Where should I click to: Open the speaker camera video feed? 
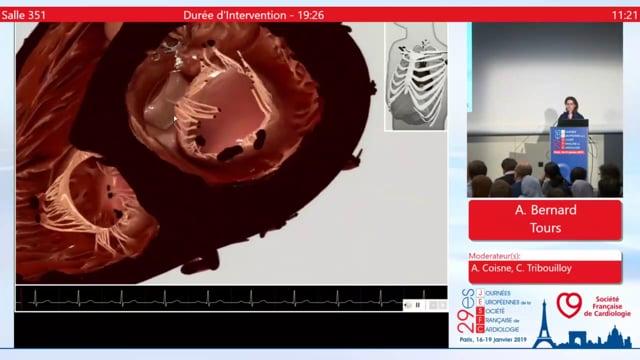tap(545, 110)
